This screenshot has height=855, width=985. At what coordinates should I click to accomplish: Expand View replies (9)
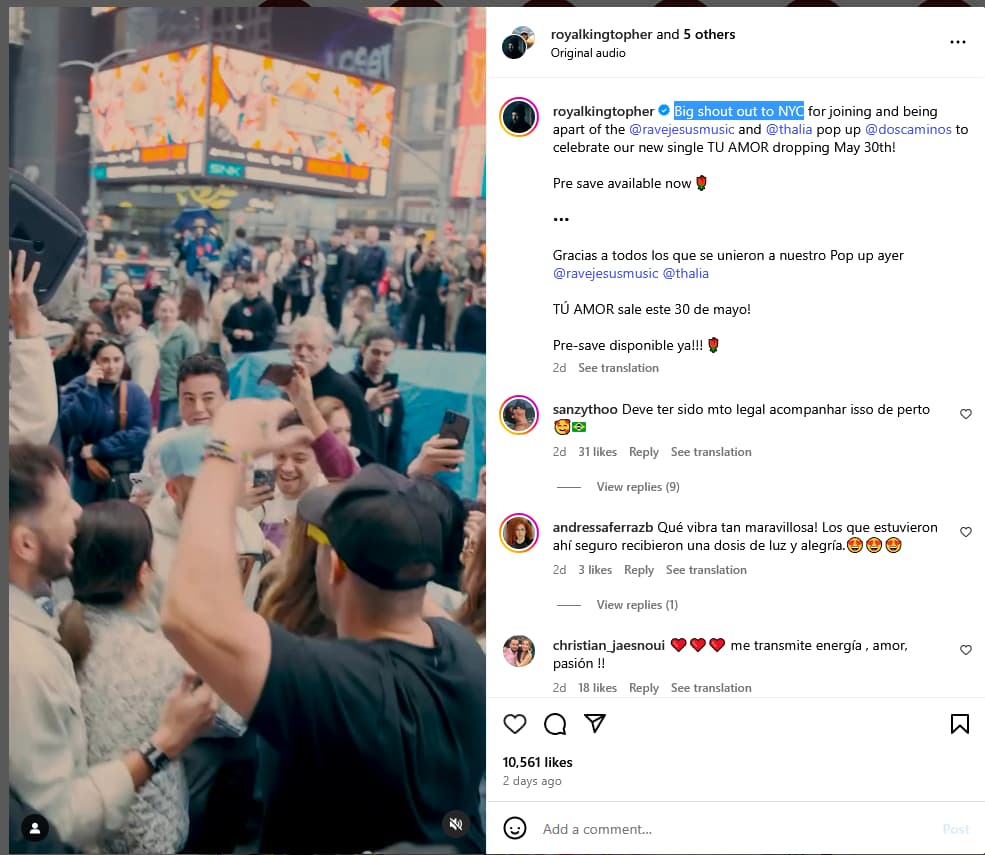[638, 487]
